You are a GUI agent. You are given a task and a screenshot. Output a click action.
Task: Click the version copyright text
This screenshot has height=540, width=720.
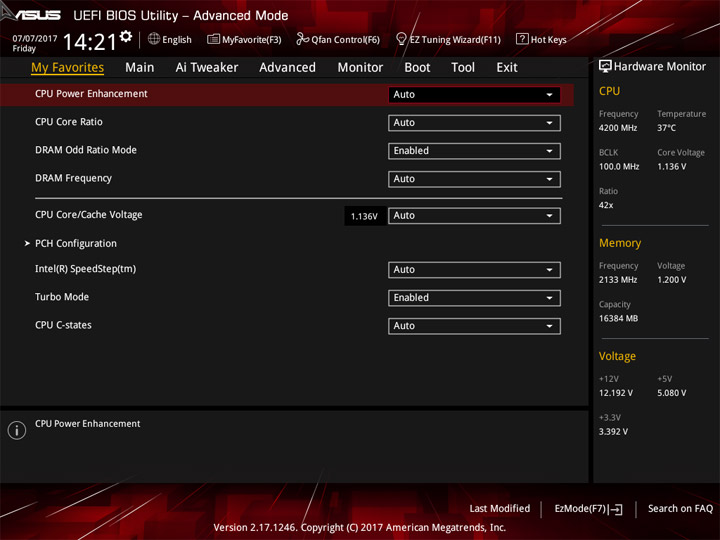tap(360, 528)
